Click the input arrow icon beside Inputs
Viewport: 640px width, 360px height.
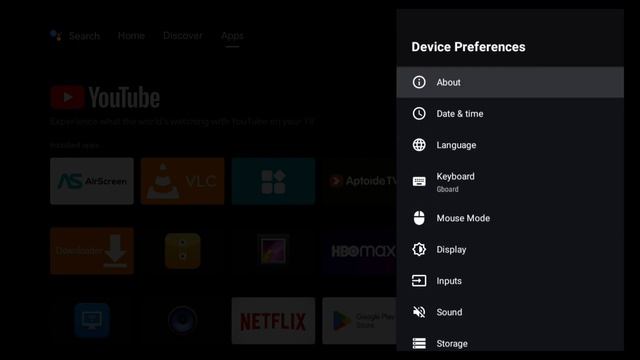[x=419, y=281]
